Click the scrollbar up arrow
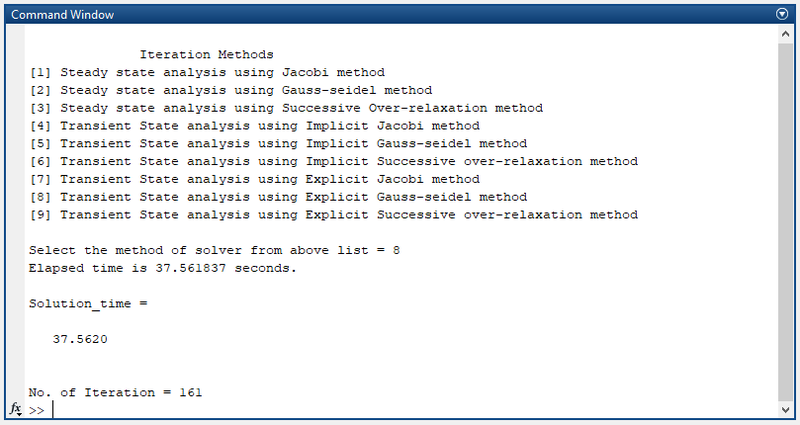This screenshot has height=425, width=800. tap(784, 34)
